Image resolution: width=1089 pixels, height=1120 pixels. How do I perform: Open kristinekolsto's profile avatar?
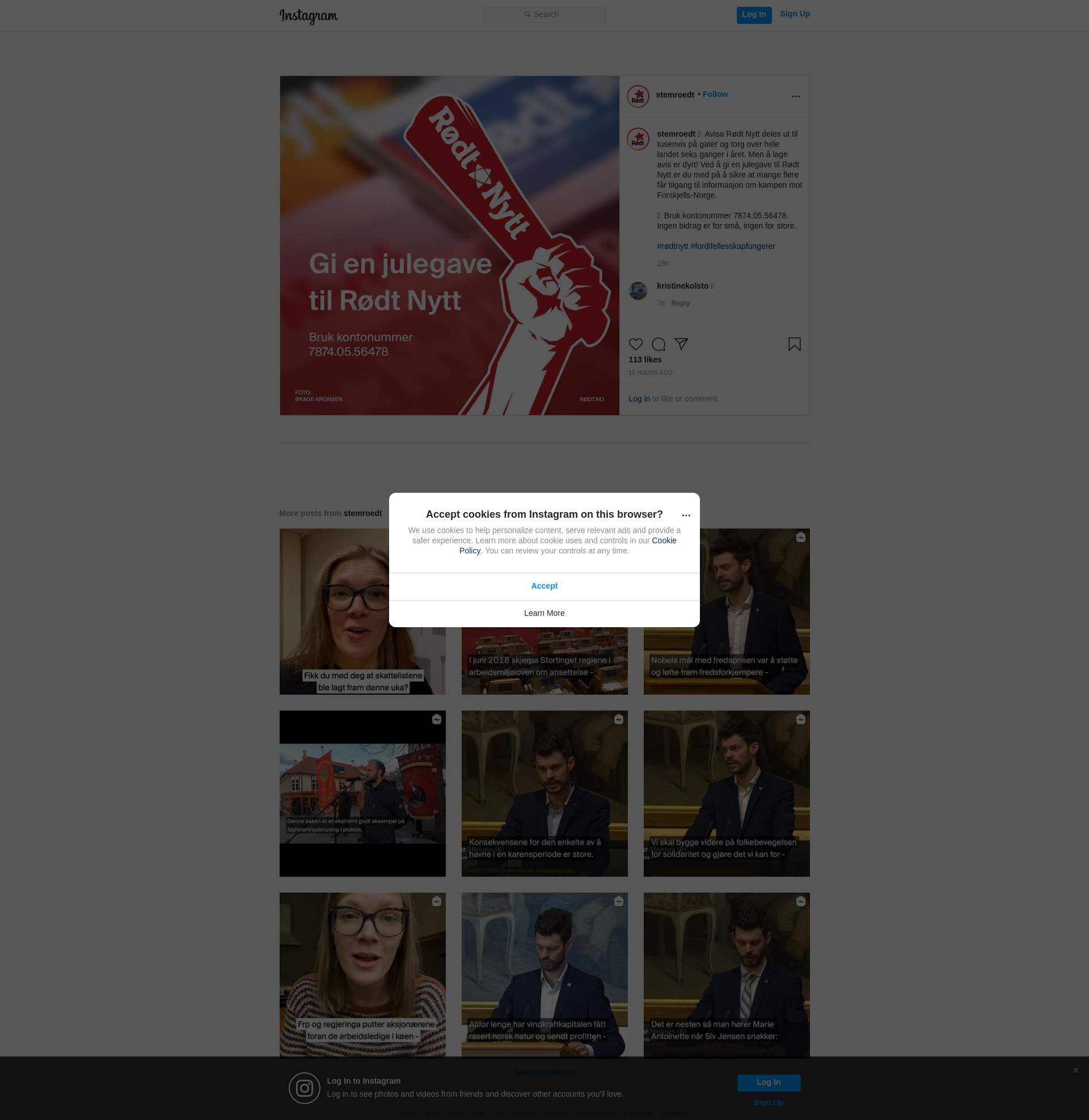pyautogui.click(x=638, y=290)
